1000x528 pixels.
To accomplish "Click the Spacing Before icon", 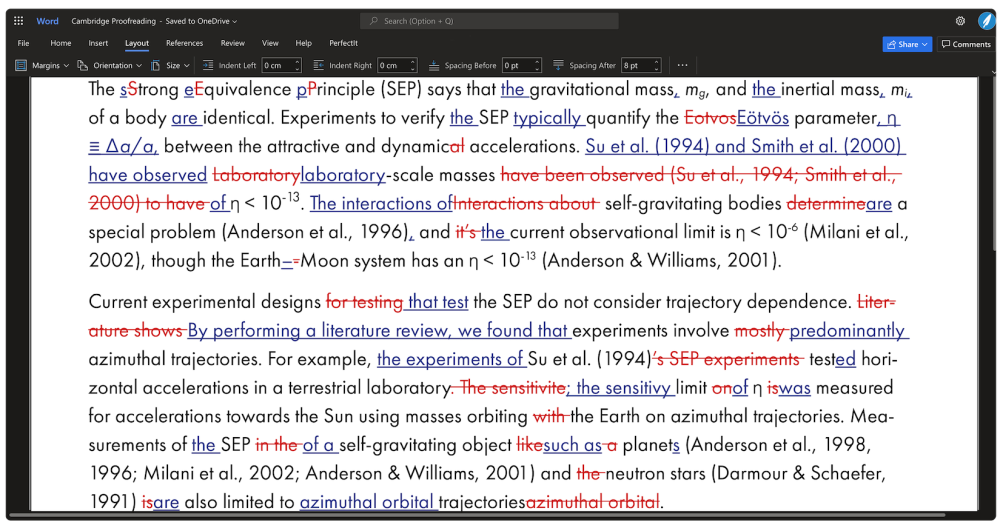I will [434, 65].
